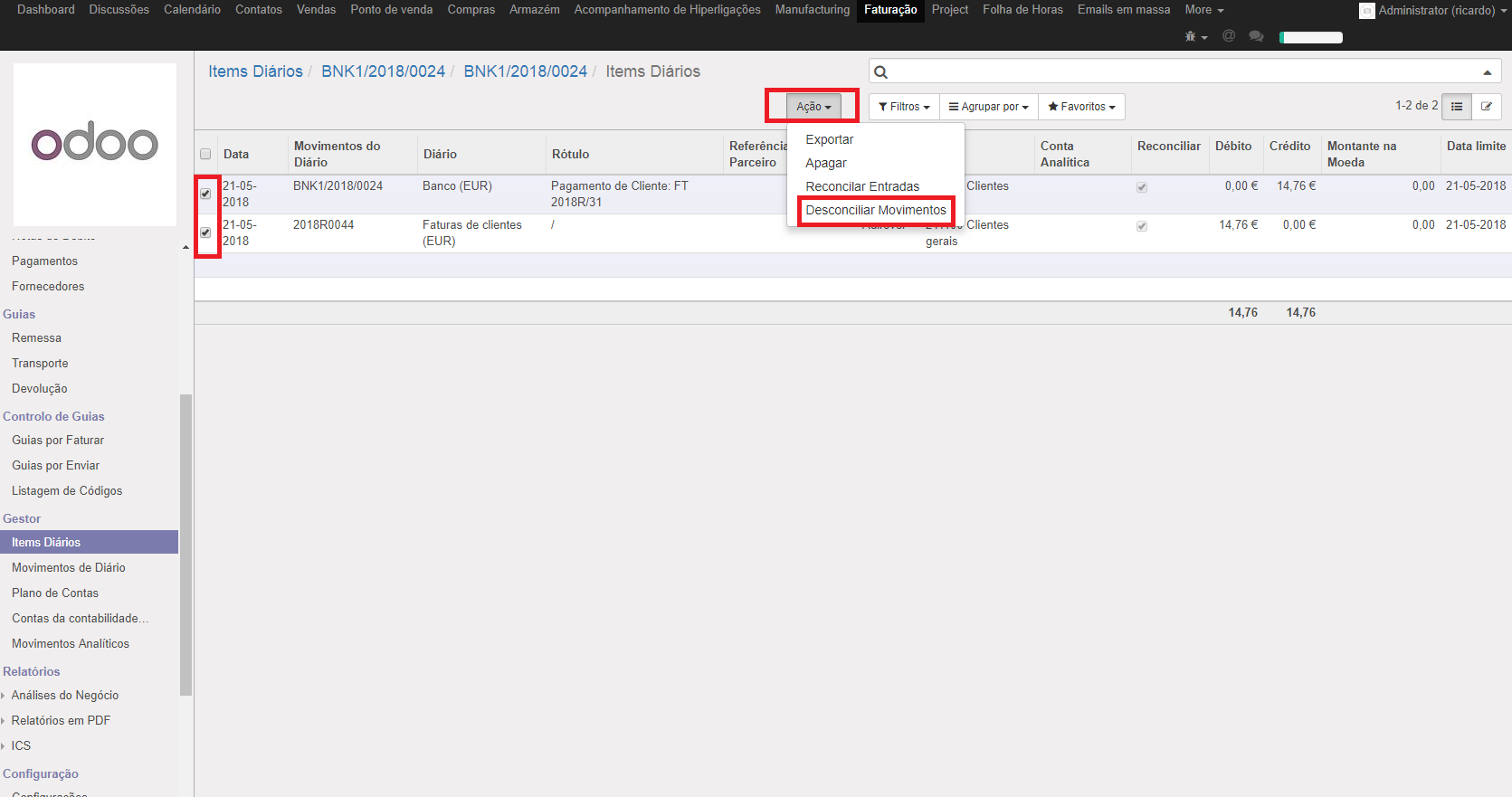Open the conversations chat bubbles icon
1512x797 pixels.
1255,36
